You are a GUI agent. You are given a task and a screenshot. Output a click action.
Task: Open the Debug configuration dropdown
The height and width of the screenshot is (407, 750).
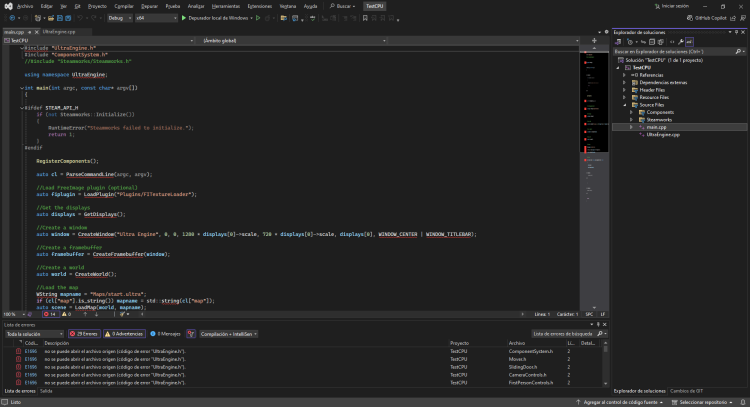(x=119, y=18)
